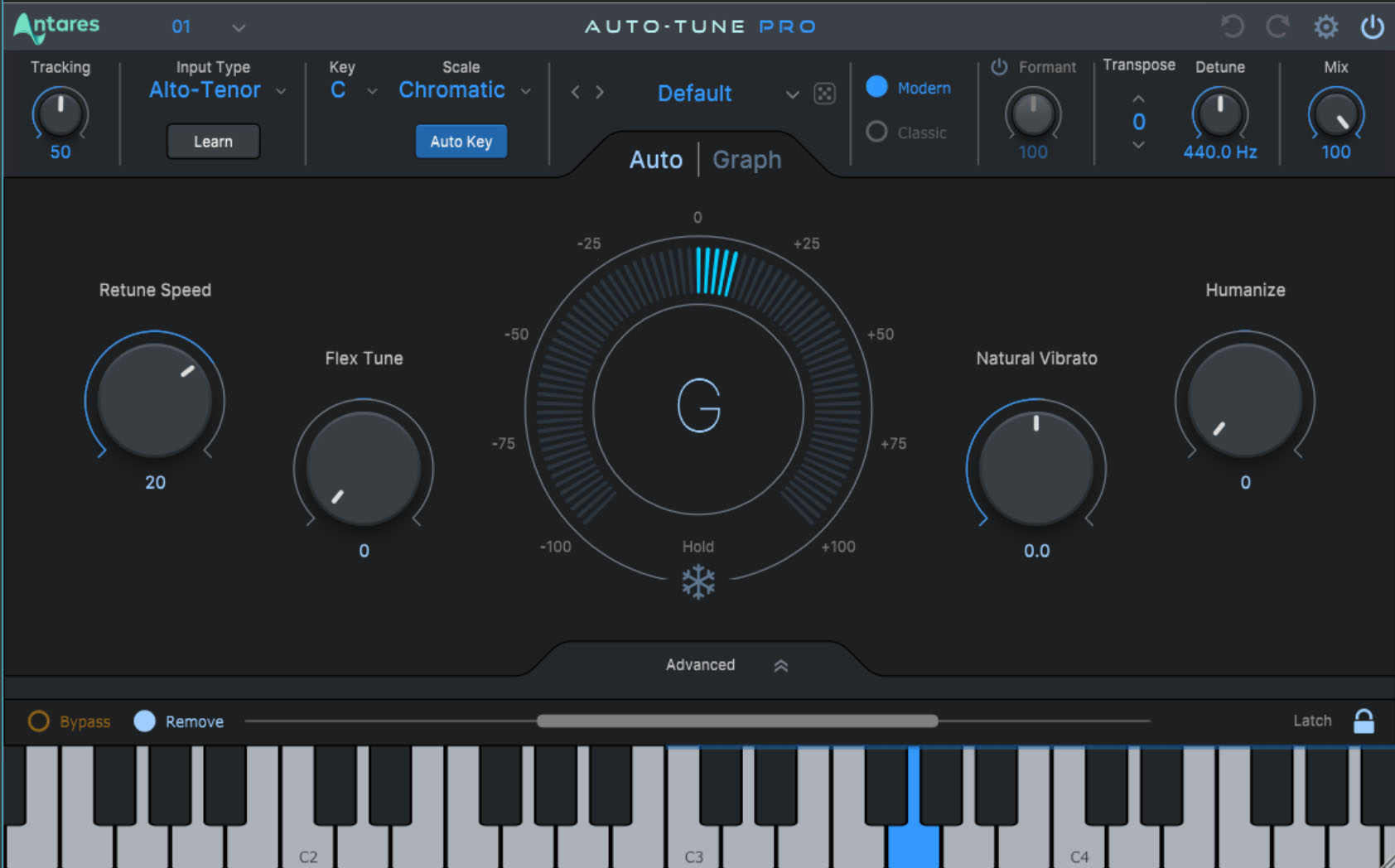The height and width of the screenshot is (868, 1395).
Task: Toggle the plugin power icon
Action: click(1372, 27)
